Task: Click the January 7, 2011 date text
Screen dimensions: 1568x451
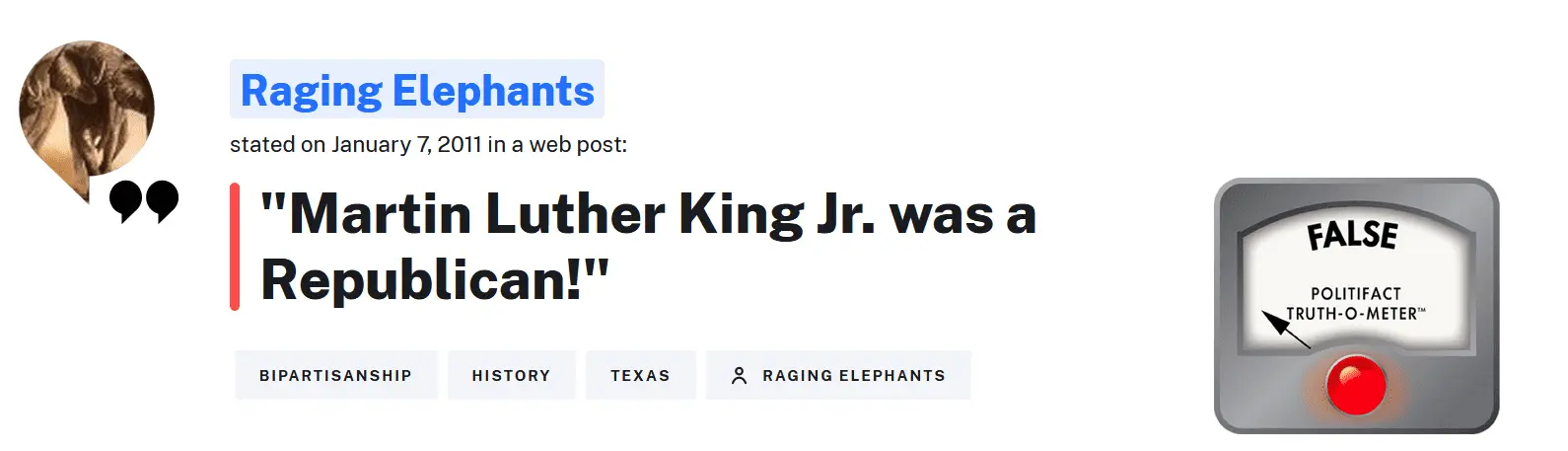Action: (x=406, y=145)
